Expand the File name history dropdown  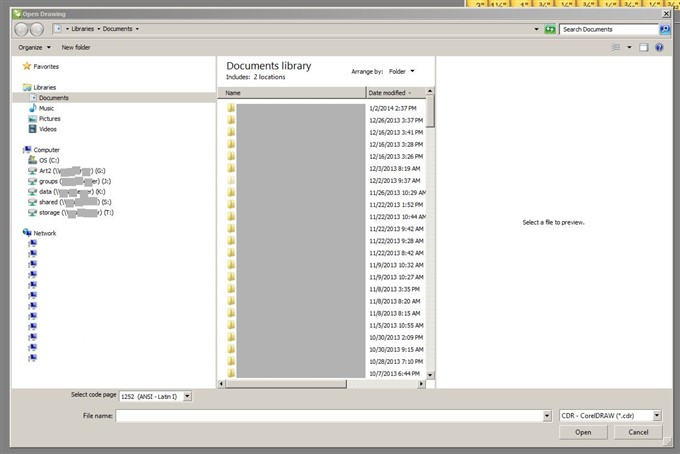(x=547, y=416)
